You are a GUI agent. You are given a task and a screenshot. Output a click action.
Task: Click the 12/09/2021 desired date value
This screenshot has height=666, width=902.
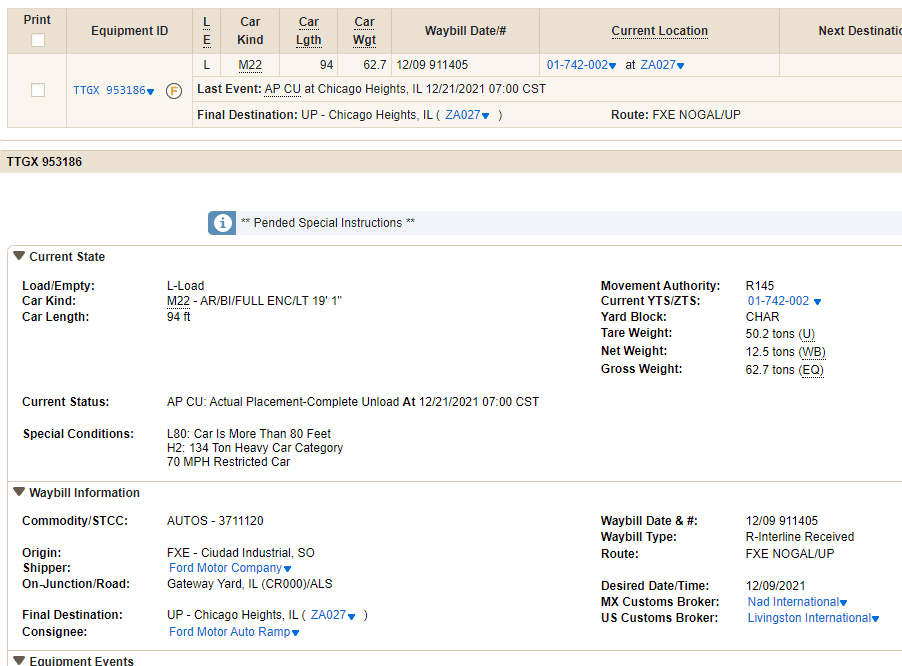click(x=775, y=586)
